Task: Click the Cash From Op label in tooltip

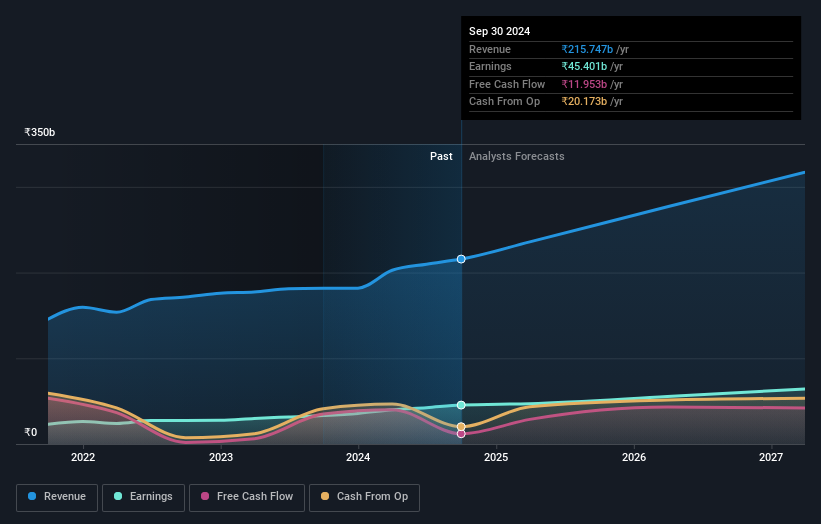Action: [x=504, y=102]
